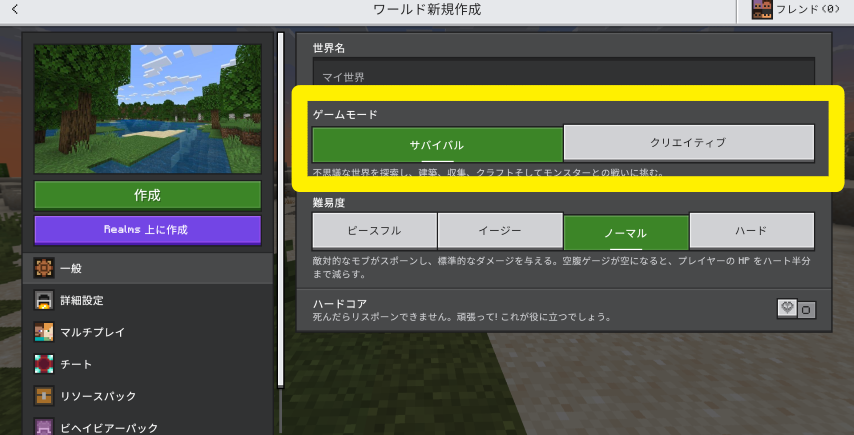Image resolution: width=854 pixels, height=435 pixels.
Task: Set difficulty to ノーマル
Action: tap(626, 232)
